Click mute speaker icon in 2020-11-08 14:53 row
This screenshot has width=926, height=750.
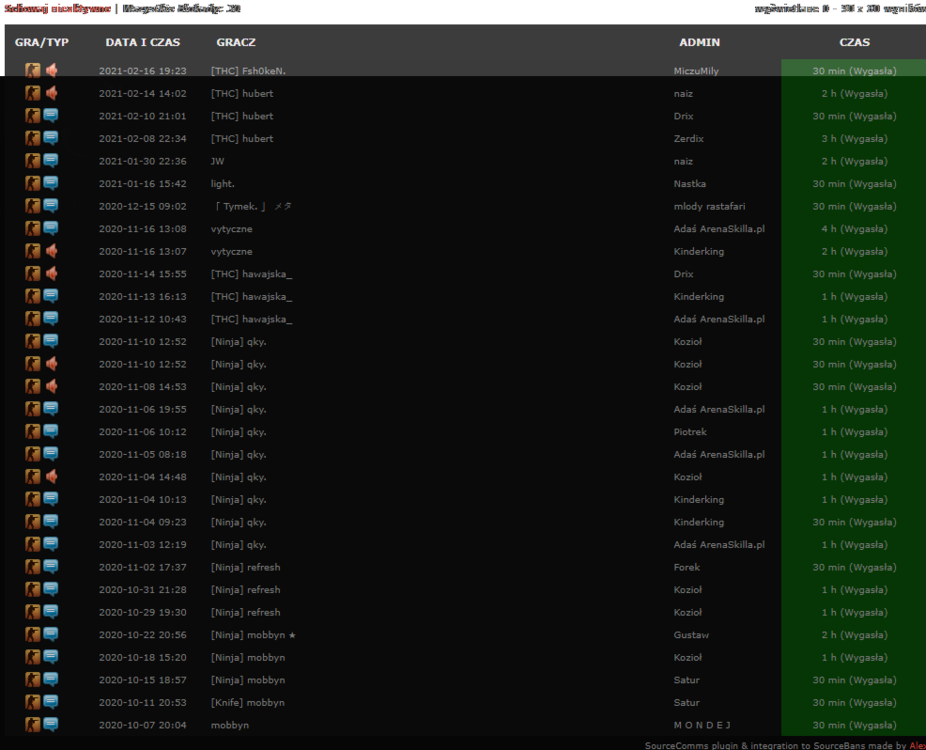point(51,387)
